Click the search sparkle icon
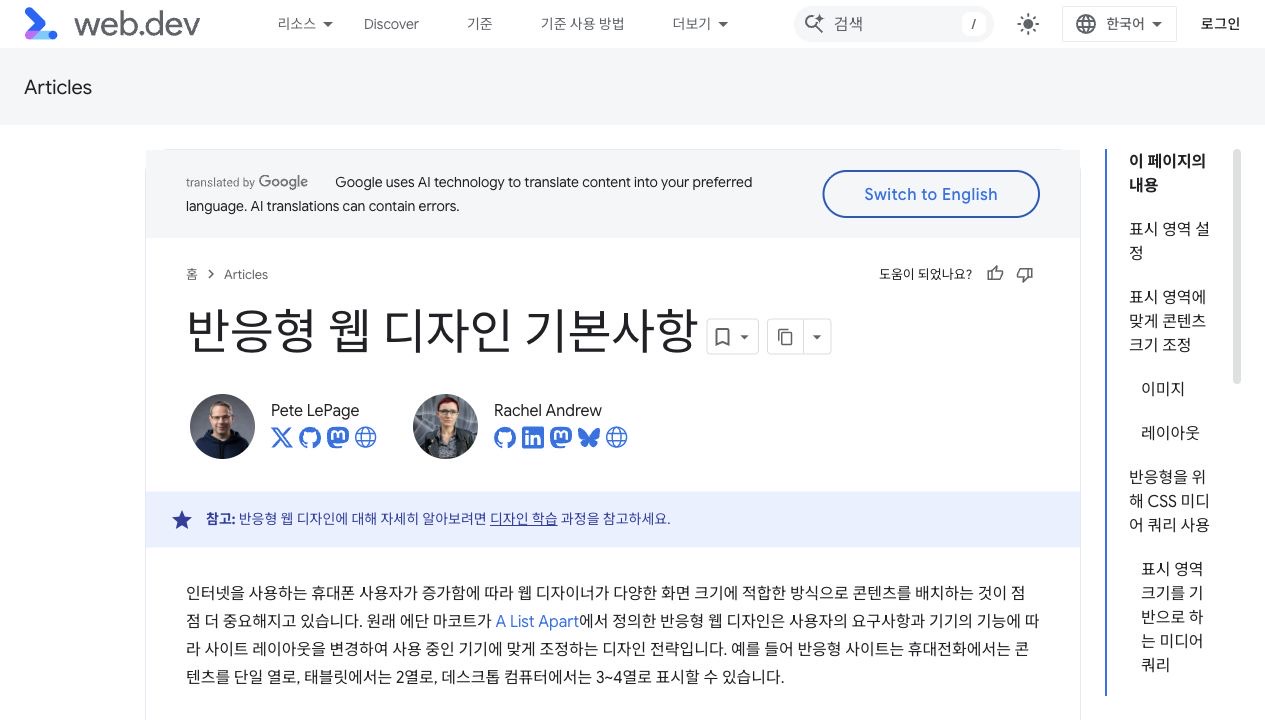Image resolution: width=1265 pixels, height=720 pixels. click(x=814, y=24)
